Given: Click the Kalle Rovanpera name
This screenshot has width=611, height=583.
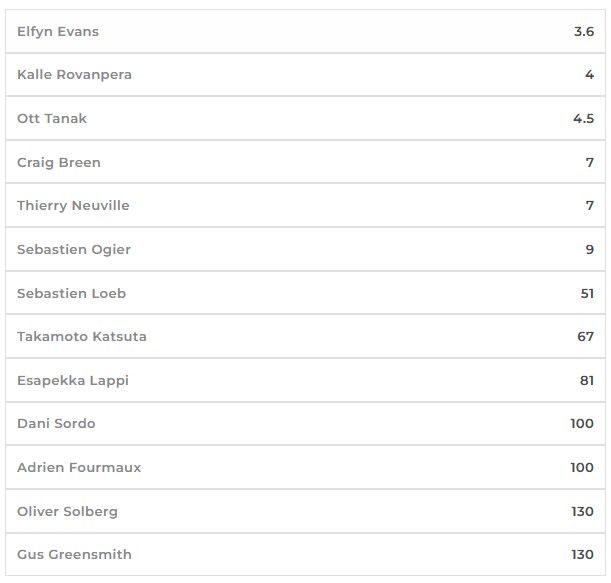Looking at the screenshot, I should (74, 75).
